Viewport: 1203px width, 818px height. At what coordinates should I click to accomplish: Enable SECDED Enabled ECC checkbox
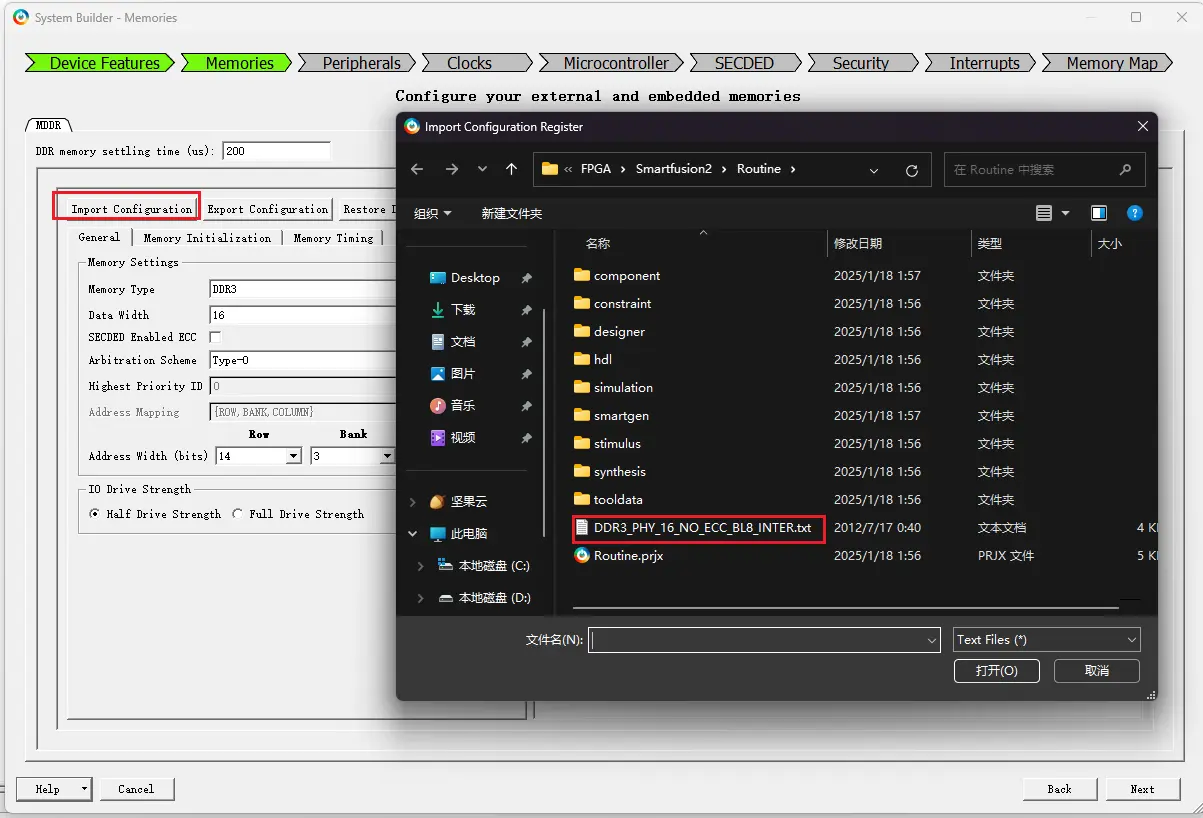point(215,338)
